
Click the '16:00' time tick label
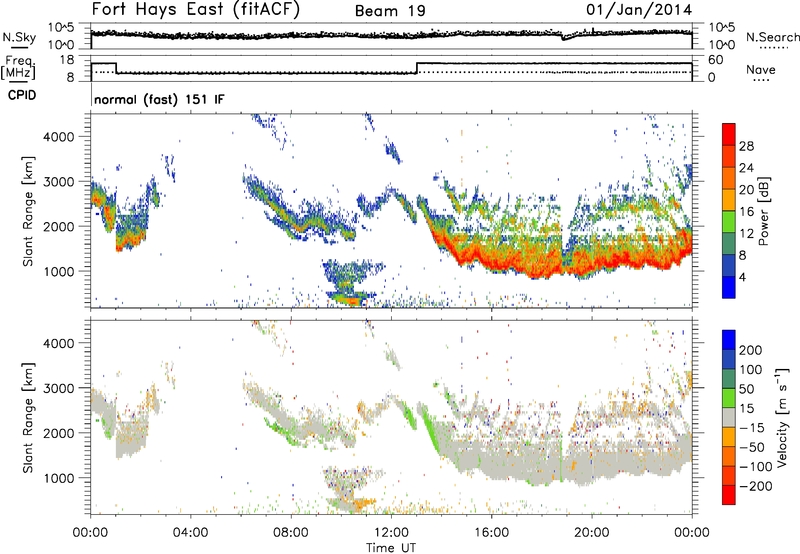point(491,533)
